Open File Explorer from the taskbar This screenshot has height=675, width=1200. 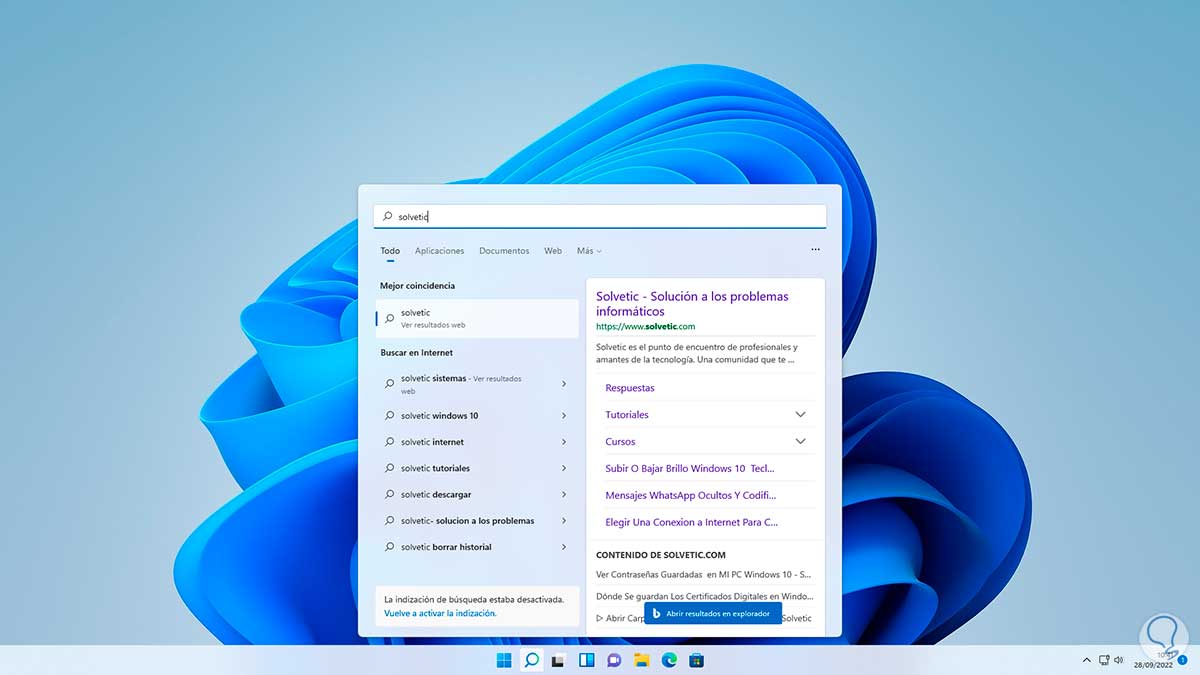(642, 660)
